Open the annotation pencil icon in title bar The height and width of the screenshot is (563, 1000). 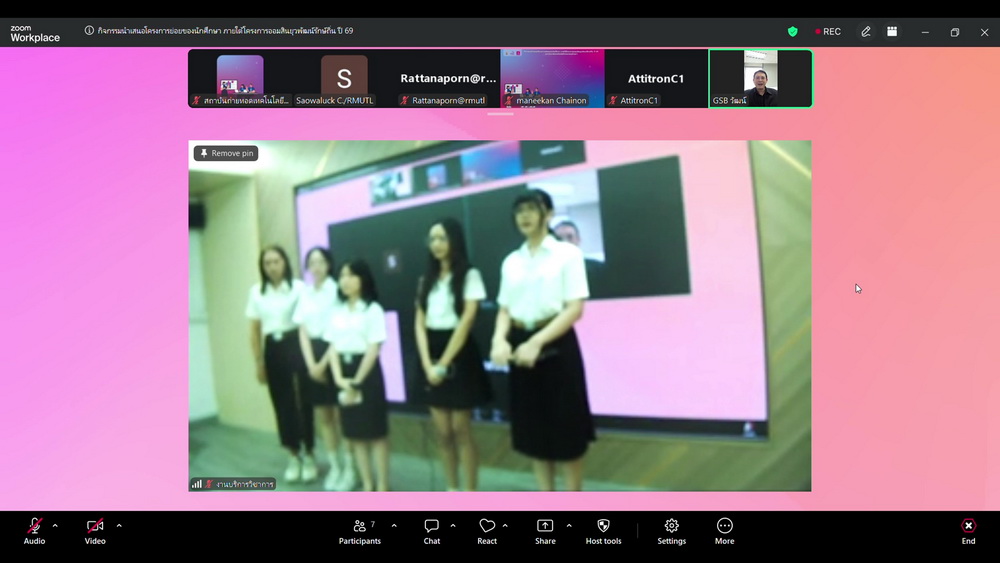(x=866, y=32)
